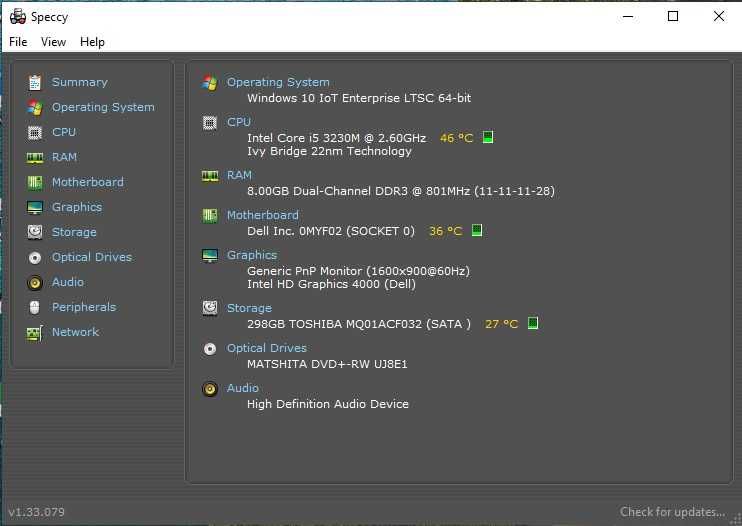The width and height of the screenshot is (742, 526).
Task: Open the Help menu
Action: (x=92, y=42)
